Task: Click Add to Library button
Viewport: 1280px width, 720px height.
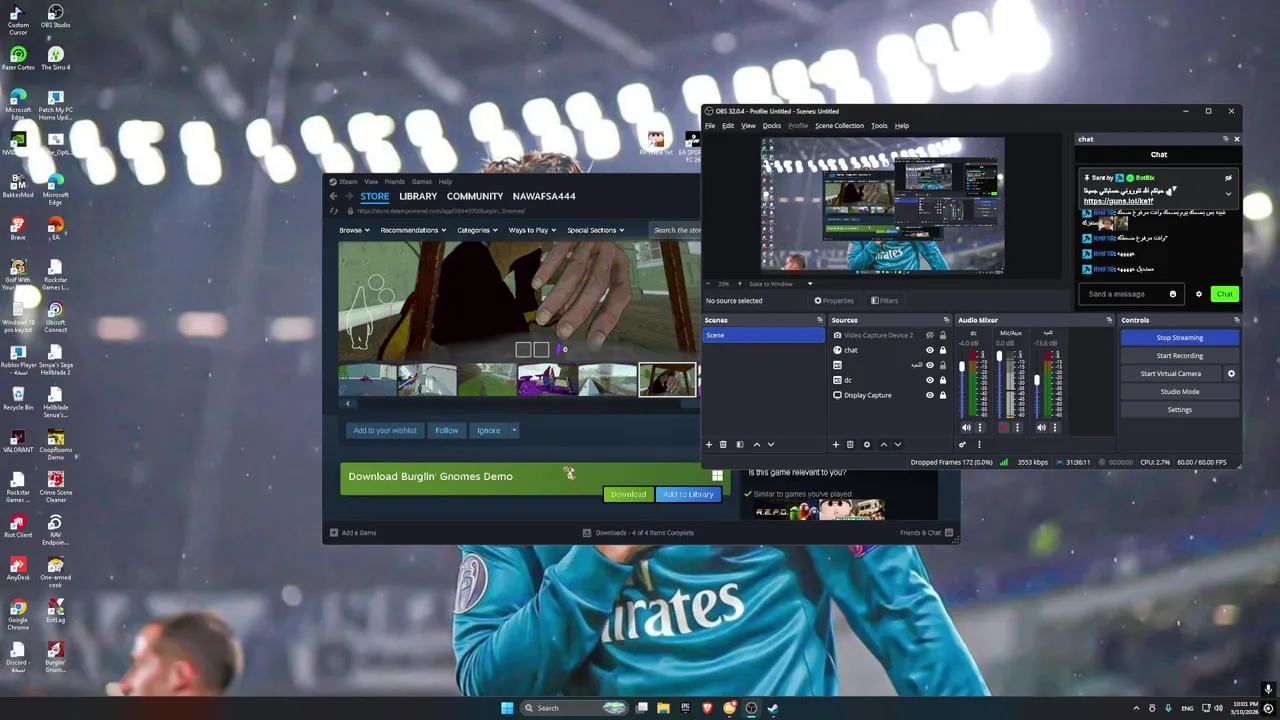Action: point(688,494)
